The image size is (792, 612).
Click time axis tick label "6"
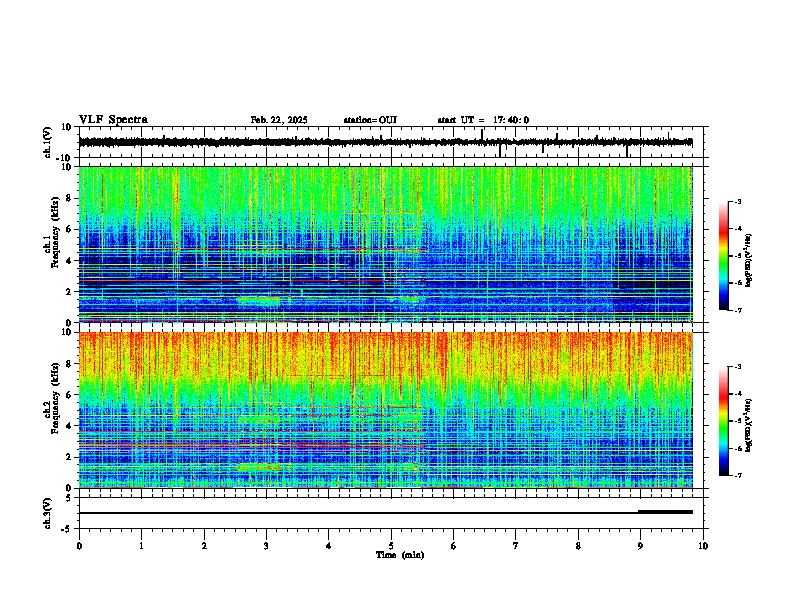pyautogui.click(x=454, y=546)
